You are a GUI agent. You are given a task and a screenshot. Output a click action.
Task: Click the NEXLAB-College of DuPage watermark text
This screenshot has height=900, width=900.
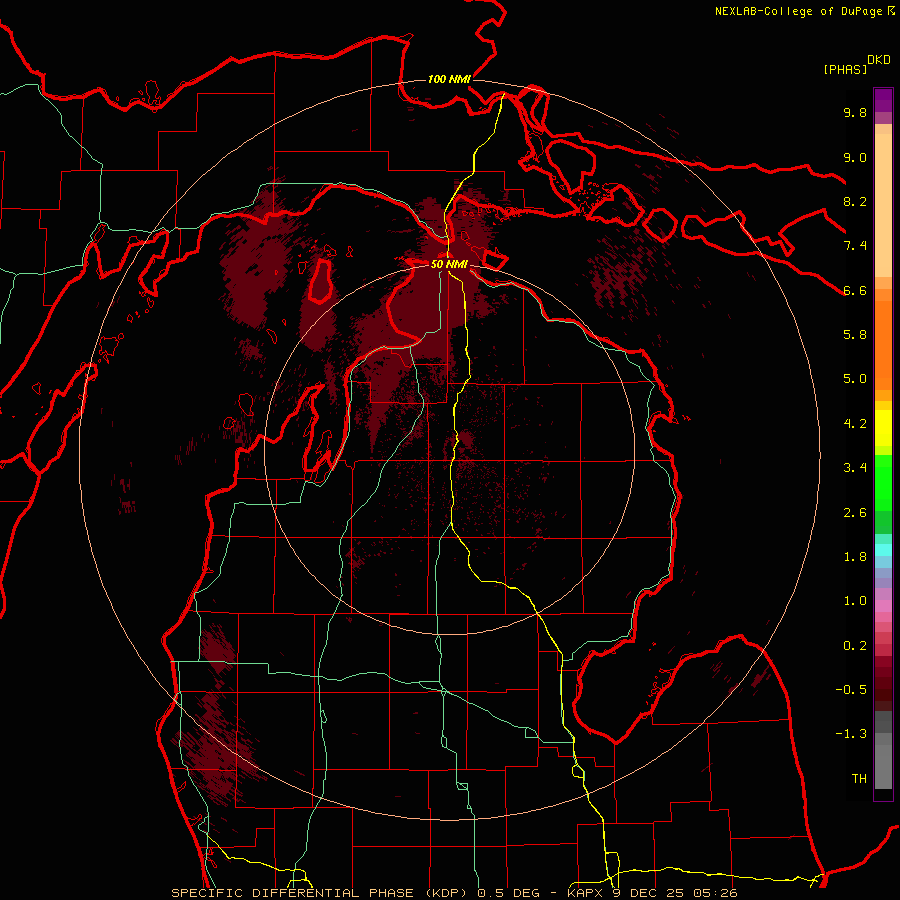point(799,11)
